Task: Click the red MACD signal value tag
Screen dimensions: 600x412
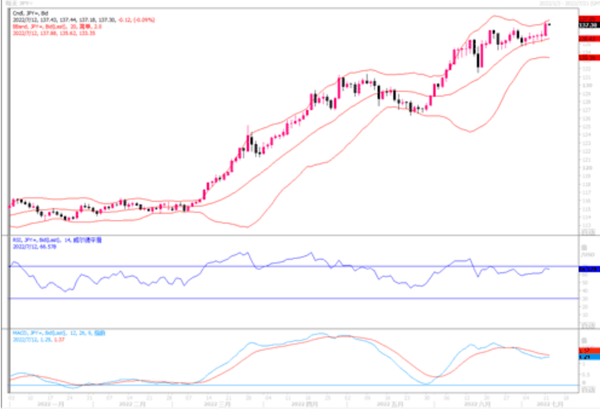Action: pos(589,351)
